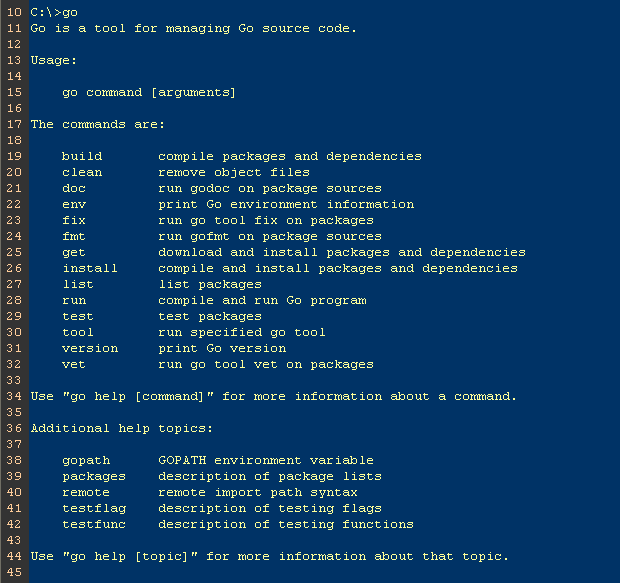Click line number 44 in the gutter

coord(13,556)
